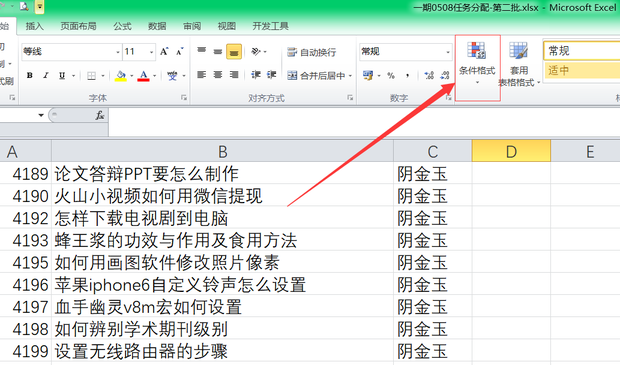620x365 pixels.
Task: Open the 数字 group dialog launcher
Action: coord(448,97)
